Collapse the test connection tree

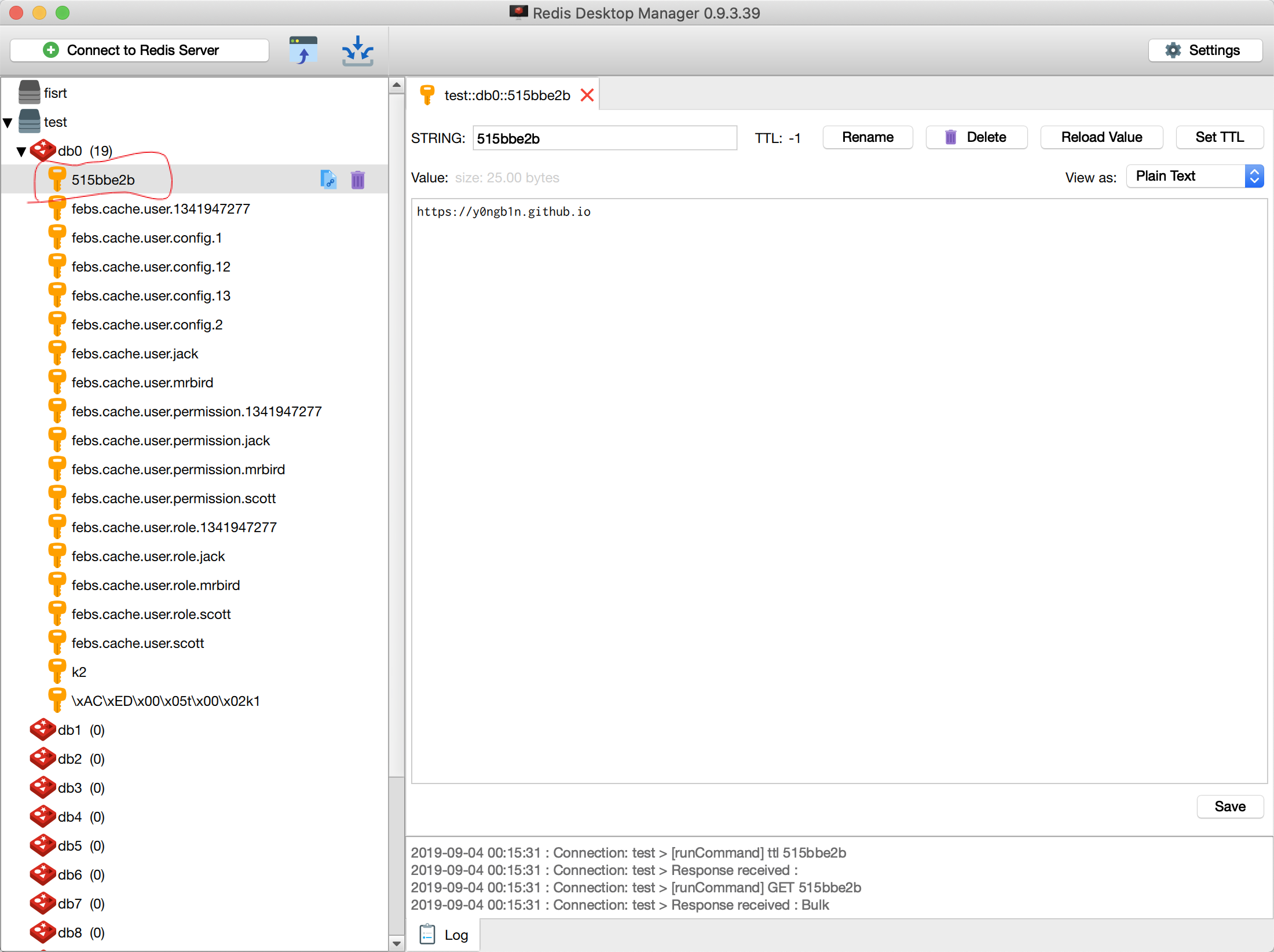(8, 122)
